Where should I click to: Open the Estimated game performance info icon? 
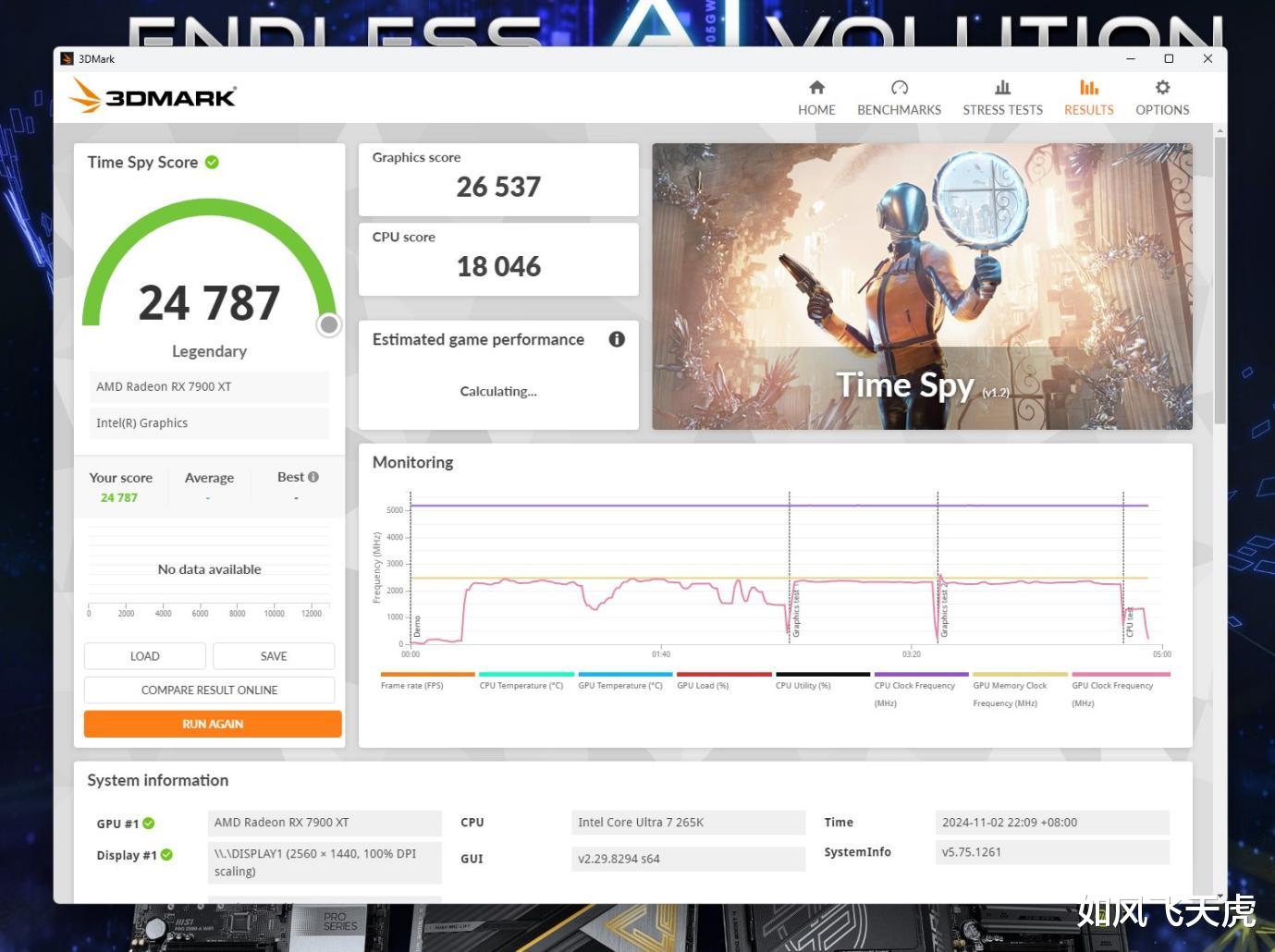click(x=617, y=339)
